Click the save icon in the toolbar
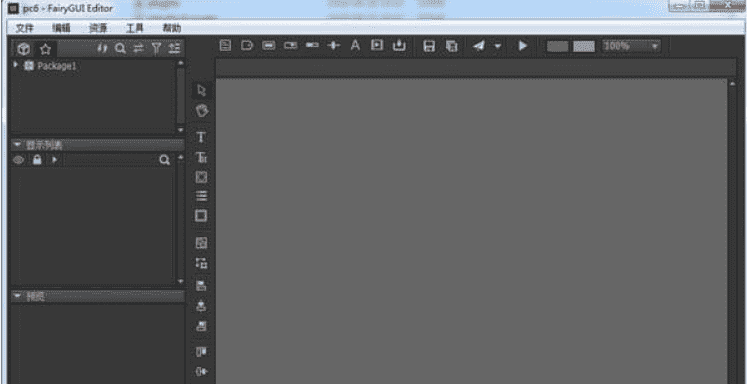 [429, 46]
